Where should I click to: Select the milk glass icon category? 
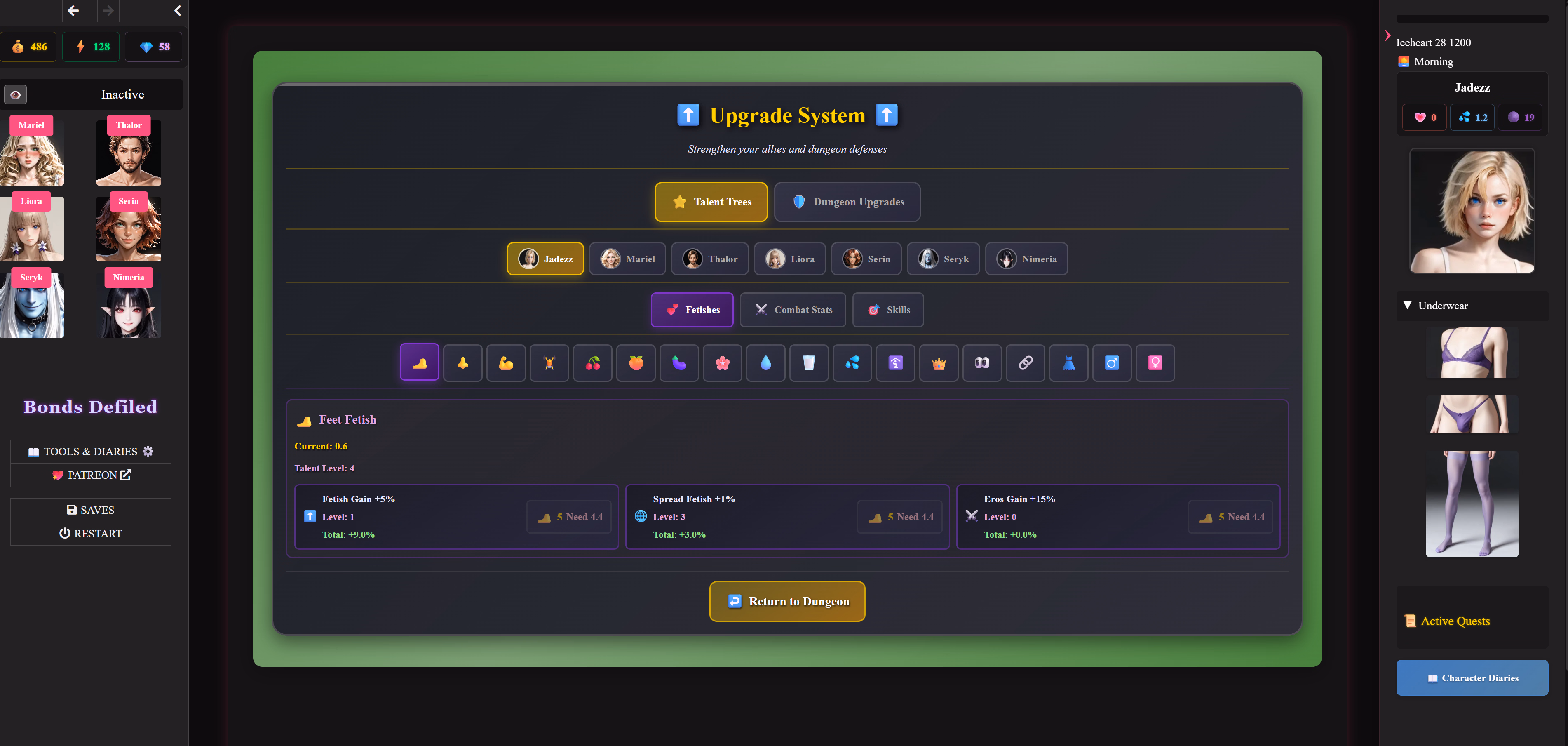(808, 363)
